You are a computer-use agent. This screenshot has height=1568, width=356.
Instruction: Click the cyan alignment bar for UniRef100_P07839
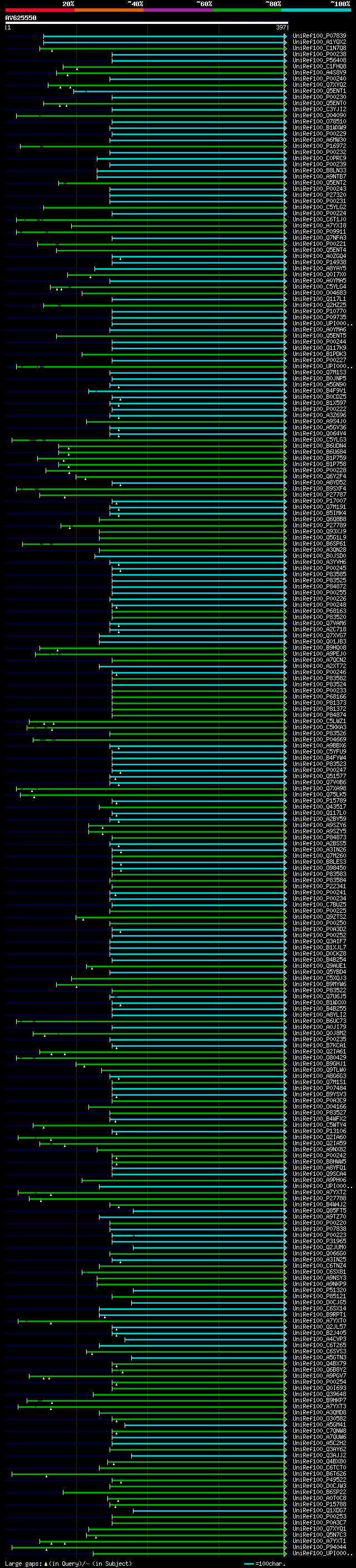pyautogui.click(x=164, y=36)
